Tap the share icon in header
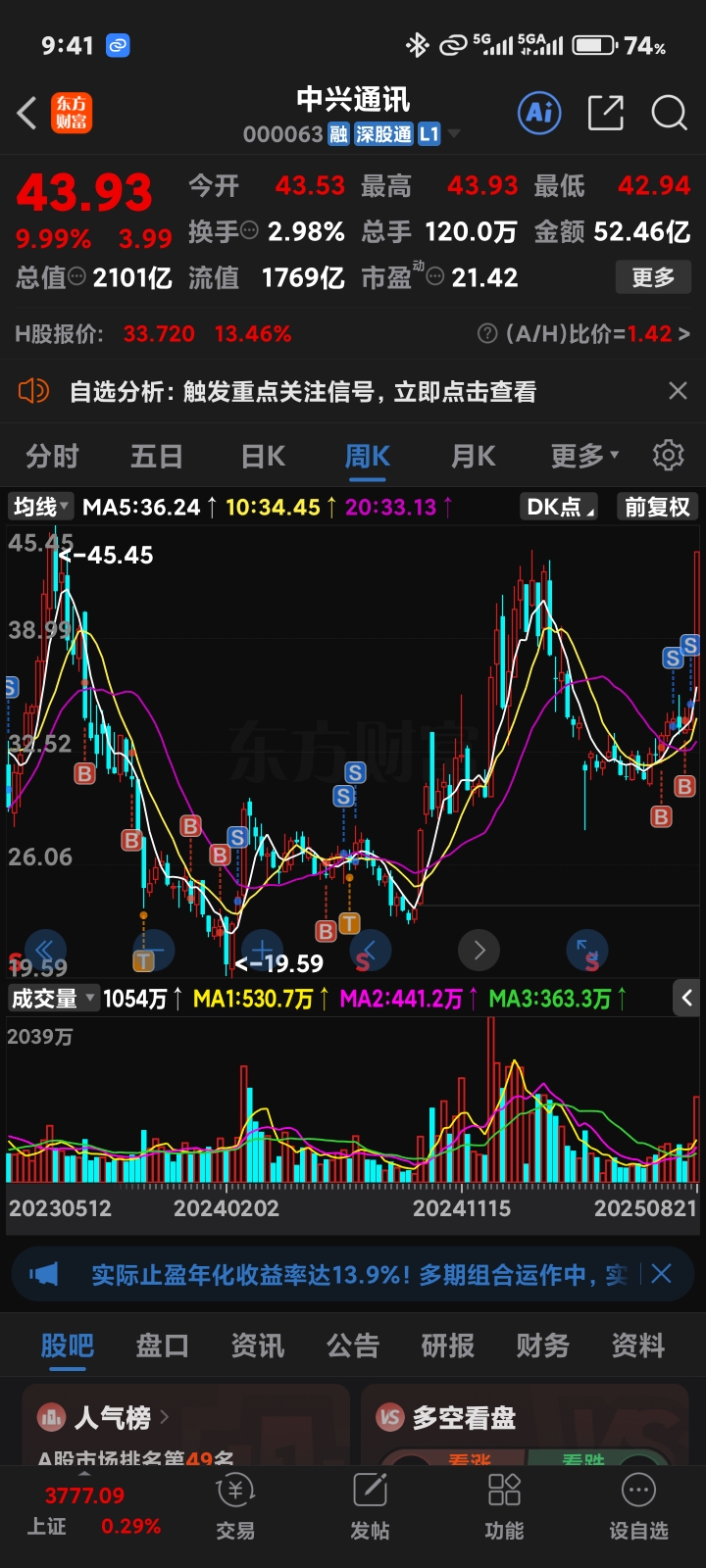The height and width of the screenshot is (1568, 706). coord(605,113)
